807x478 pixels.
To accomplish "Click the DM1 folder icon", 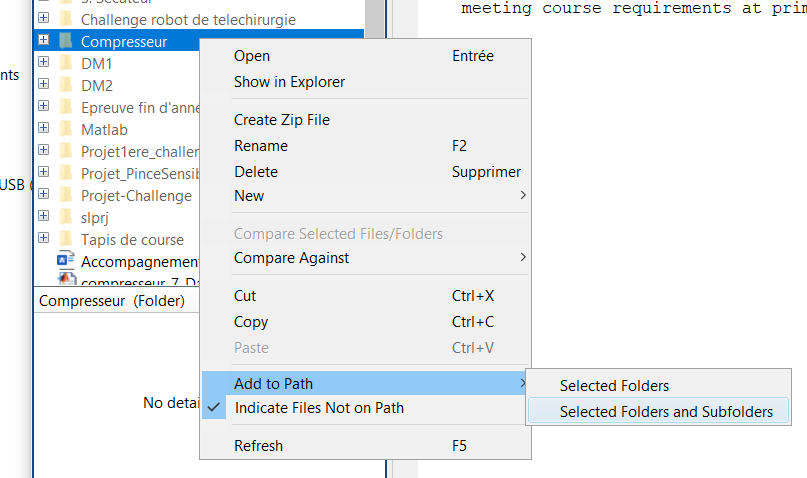I will [x=66, y=63].
